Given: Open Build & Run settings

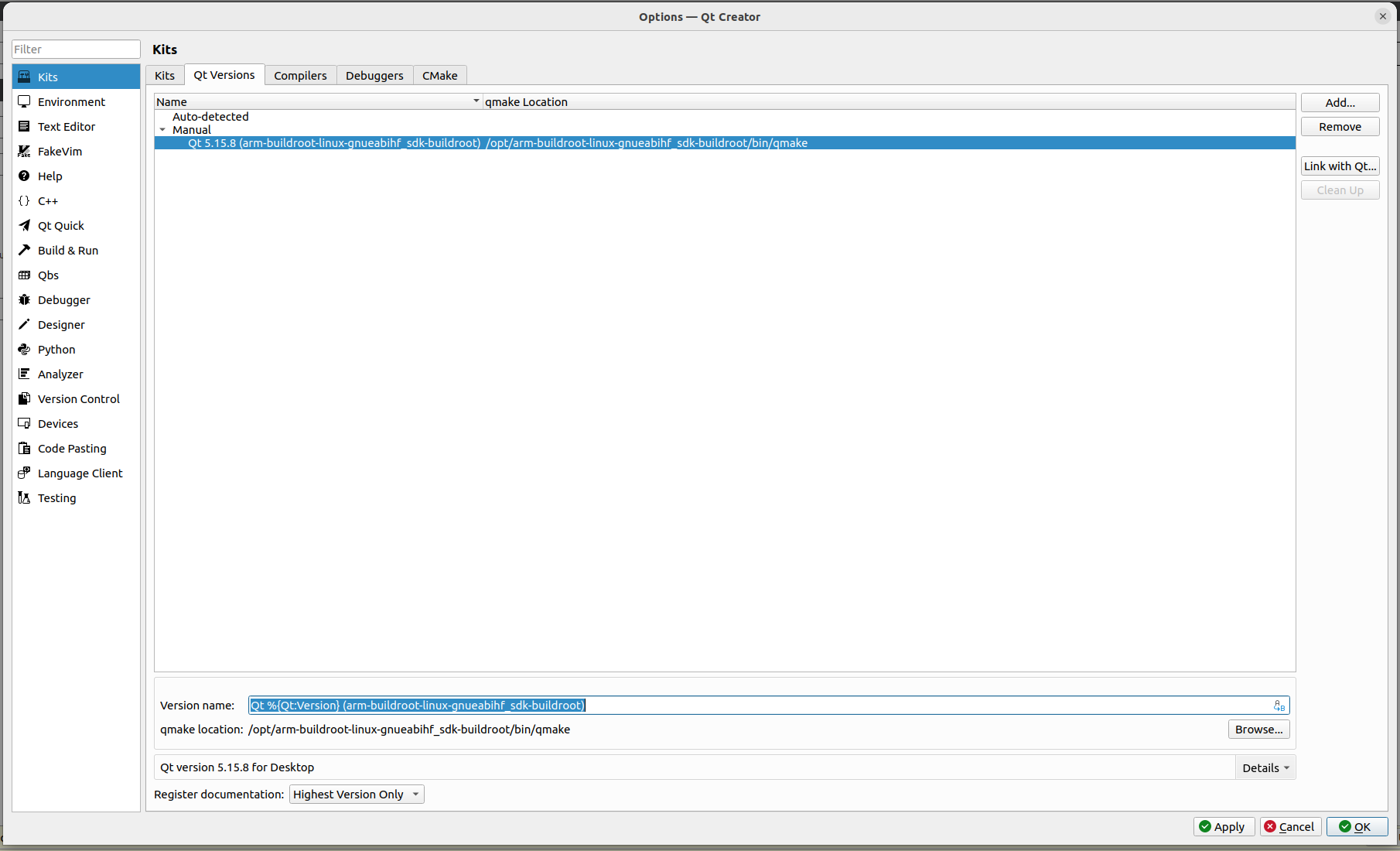Looking at the screenshot, I should point(76,250).
